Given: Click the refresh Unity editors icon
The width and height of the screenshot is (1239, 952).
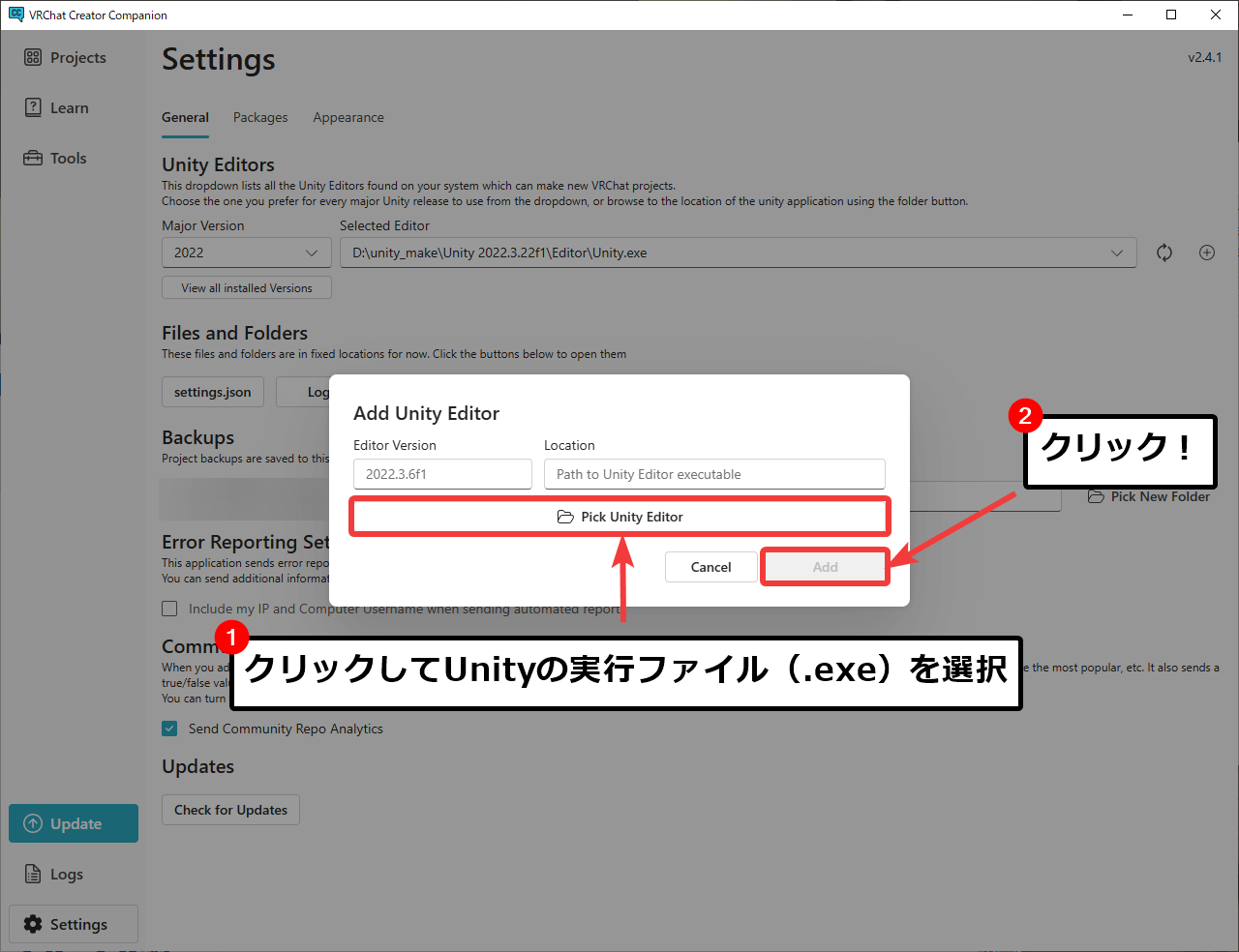Looking at the screenshot, I should [x=1164, y=253].
